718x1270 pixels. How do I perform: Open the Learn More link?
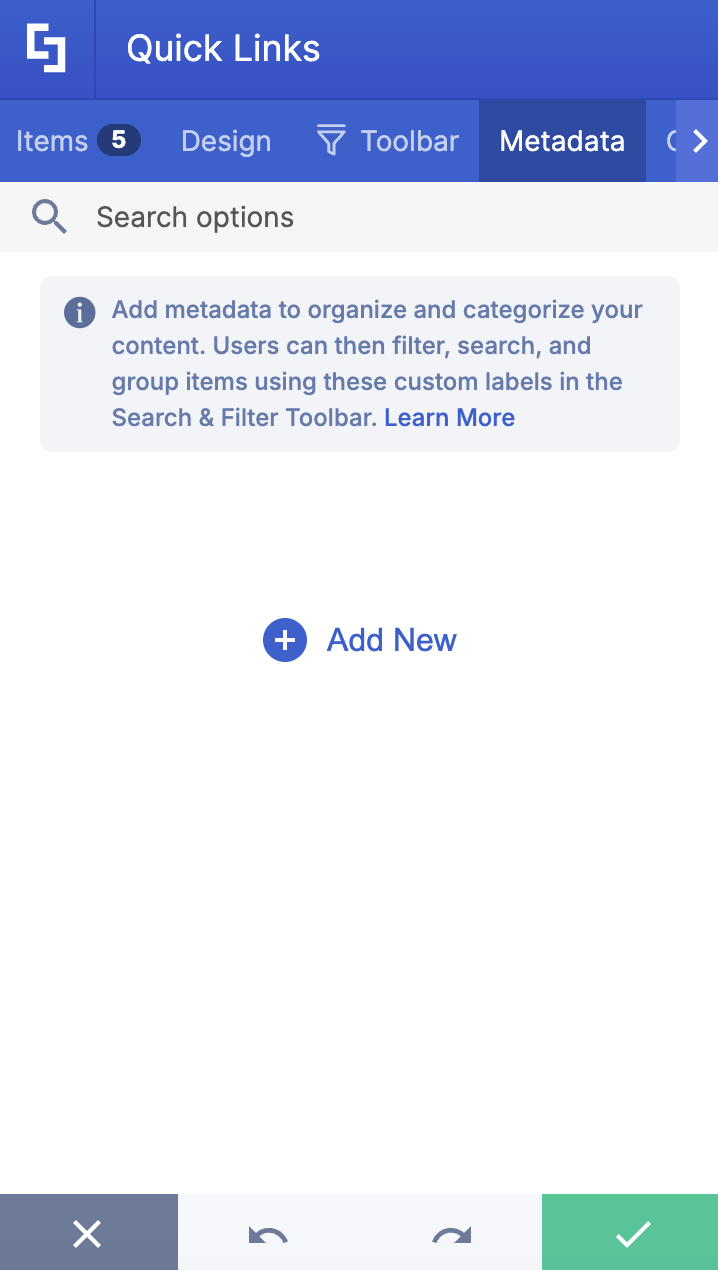(x=449, y=417)
